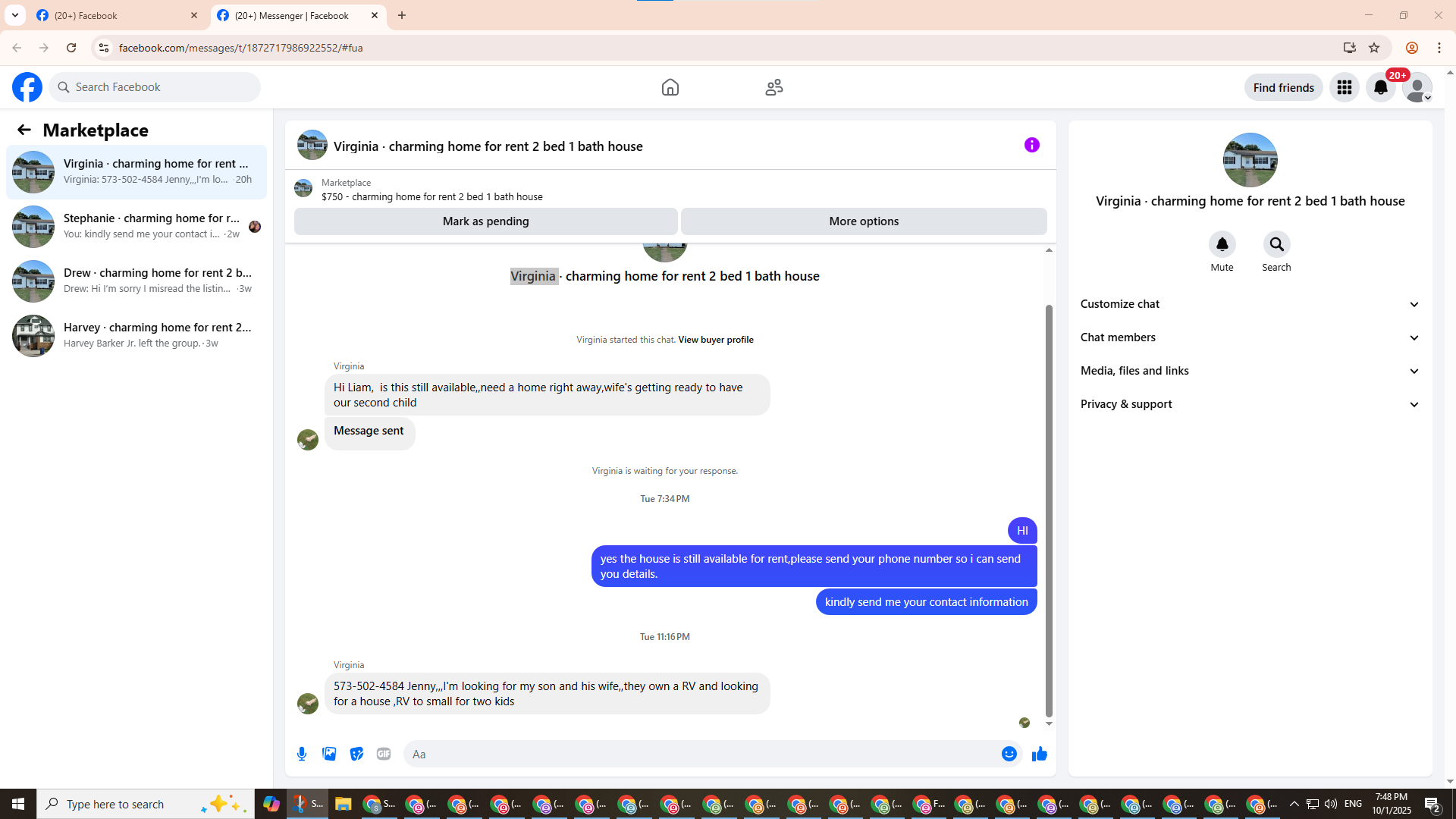Show hidden system tray icons

click(x=1294, y=804)
